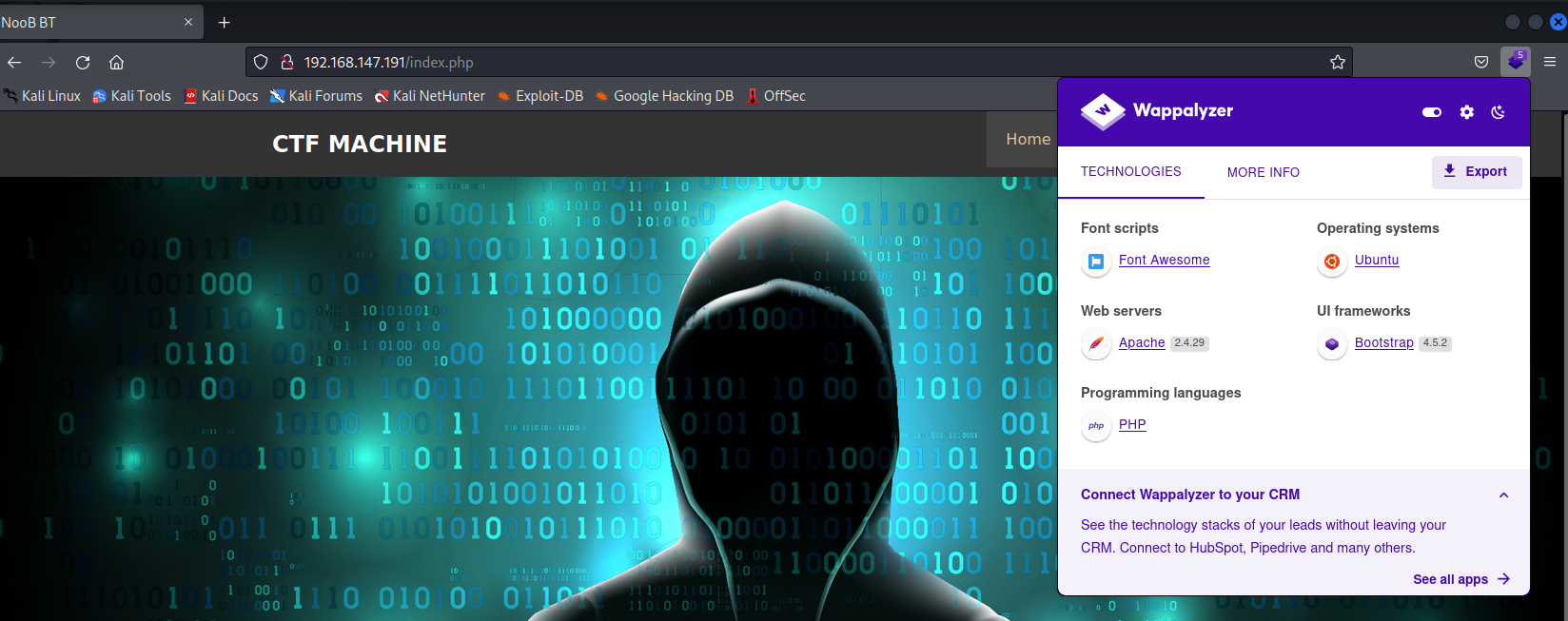The width and height of the screenshot is (1568, 621).
Task: Open the Exploit-DB bookmark
Action: [540, 96]
